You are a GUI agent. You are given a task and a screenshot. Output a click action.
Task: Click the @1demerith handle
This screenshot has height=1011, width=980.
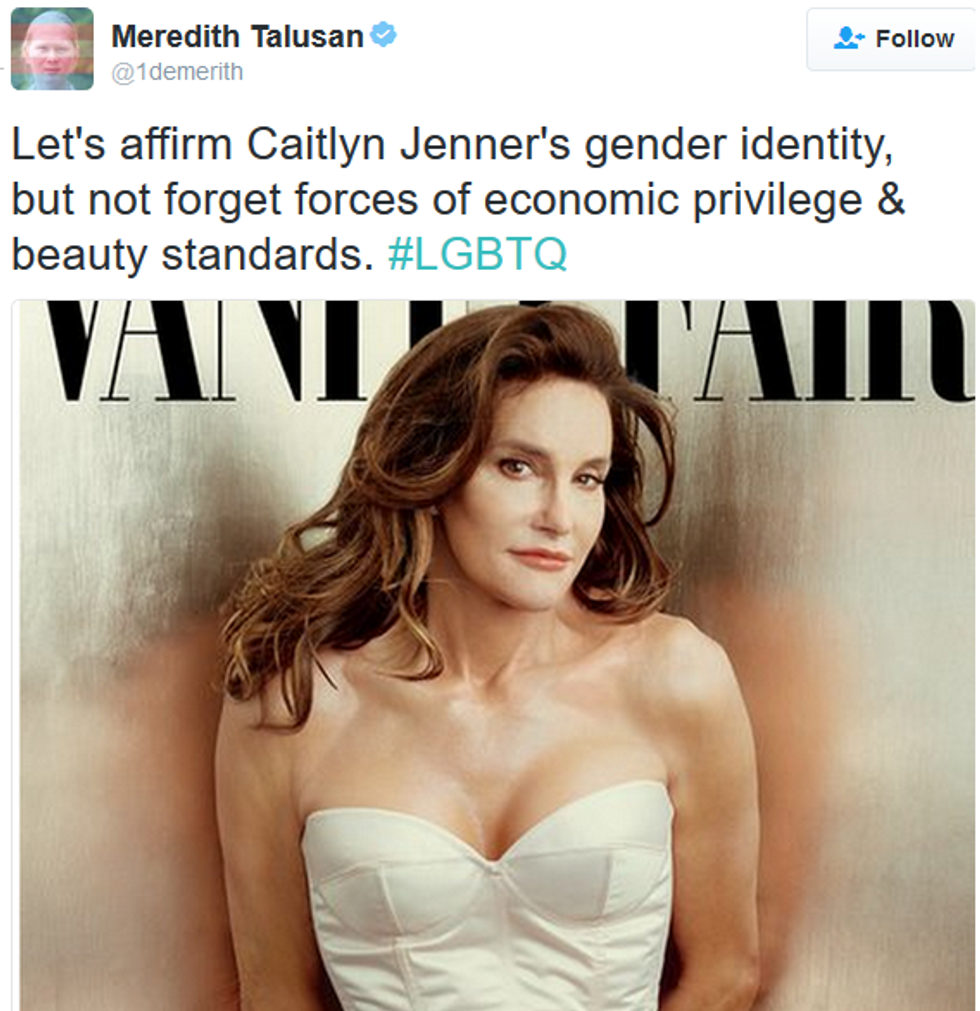click(177, 72)
